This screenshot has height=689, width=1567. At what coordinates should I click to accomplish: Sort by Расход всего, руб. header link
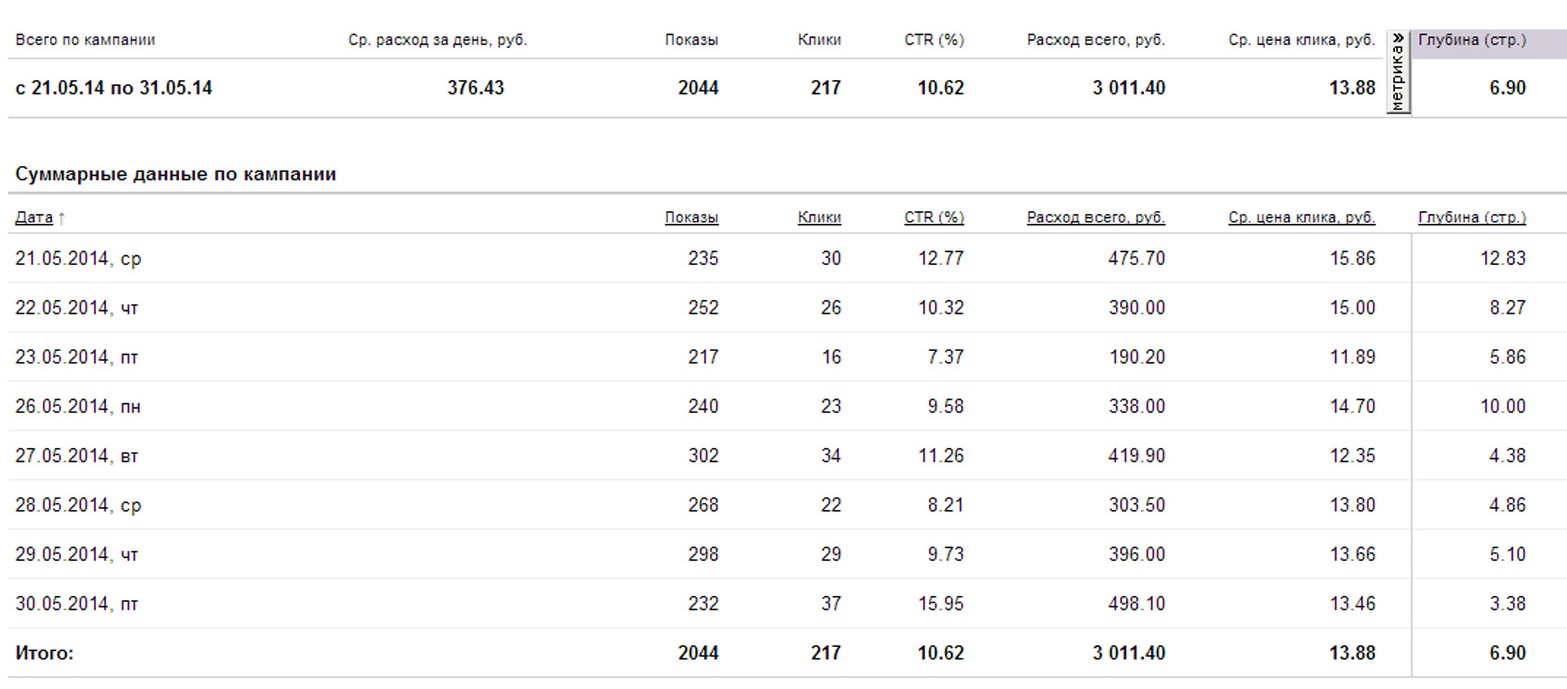coord(1095,217)
